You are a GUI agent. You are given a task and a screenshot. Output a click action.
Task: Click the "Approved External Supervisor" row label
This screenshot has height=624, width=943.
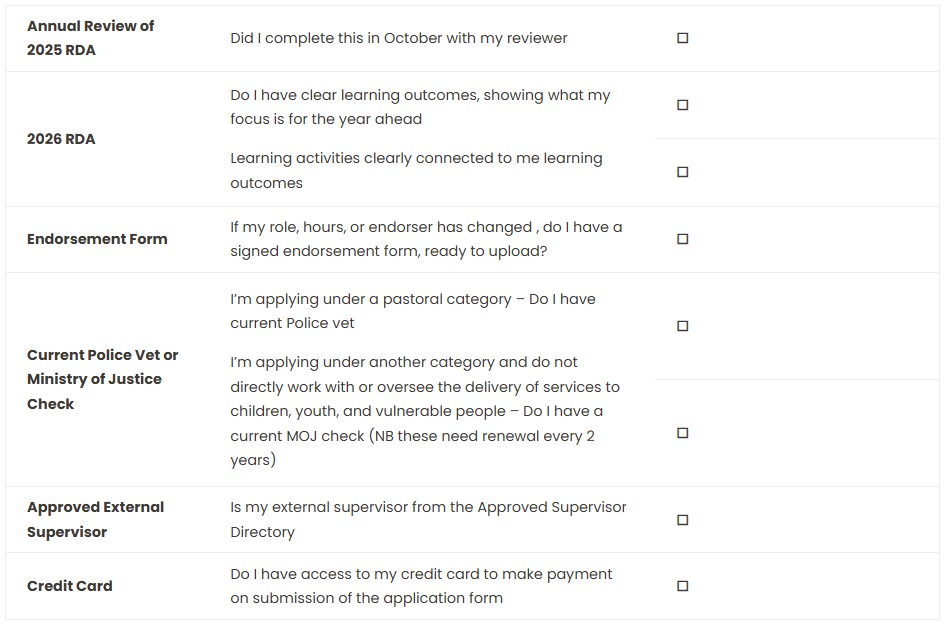point(95,519)
